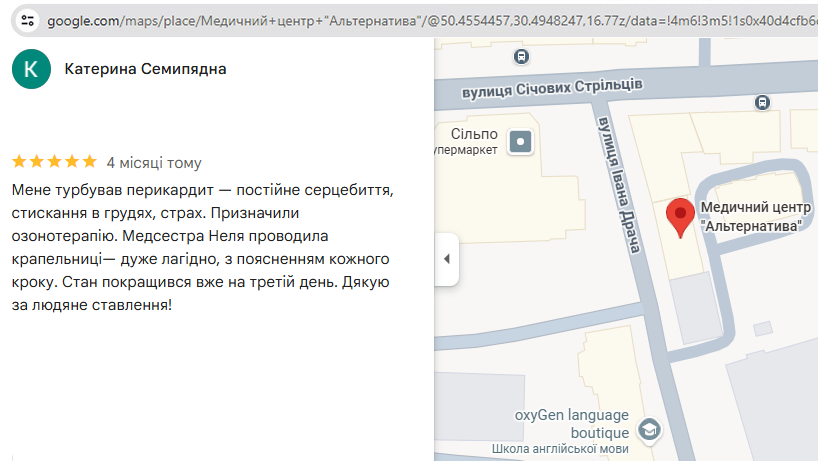Open the Сільпо supermarket marker icon
Image resolution: width=818 pixels, height=461 pixels.
pos(521,142)
